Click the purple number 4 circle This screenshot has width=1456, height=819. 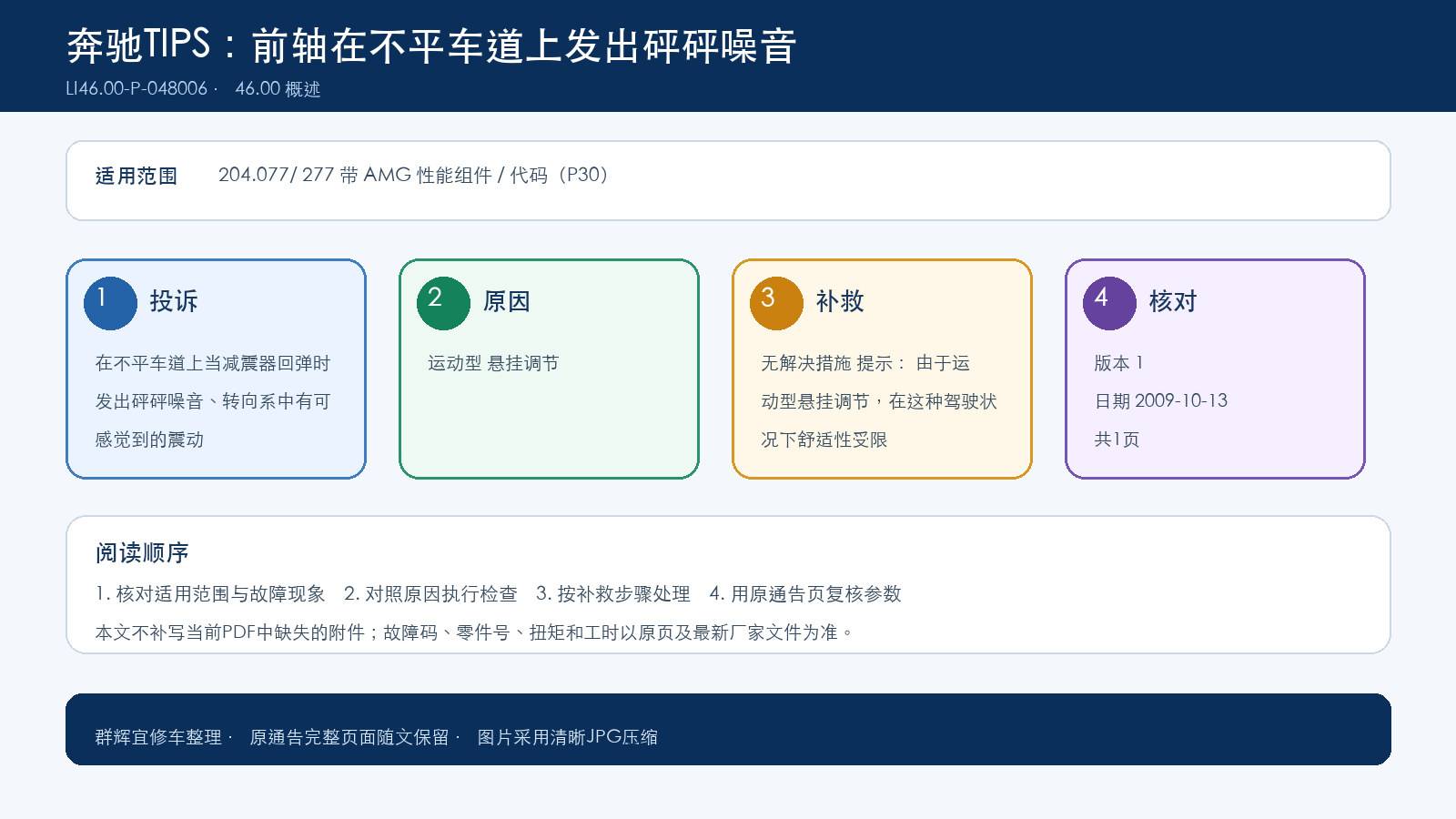(1109, 303)
